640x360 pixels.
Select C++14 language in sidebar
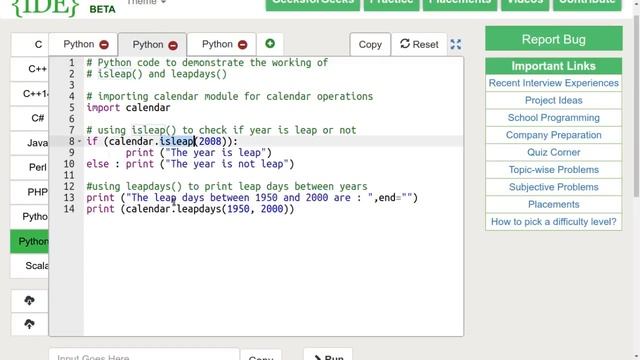[x=31, y=94]
